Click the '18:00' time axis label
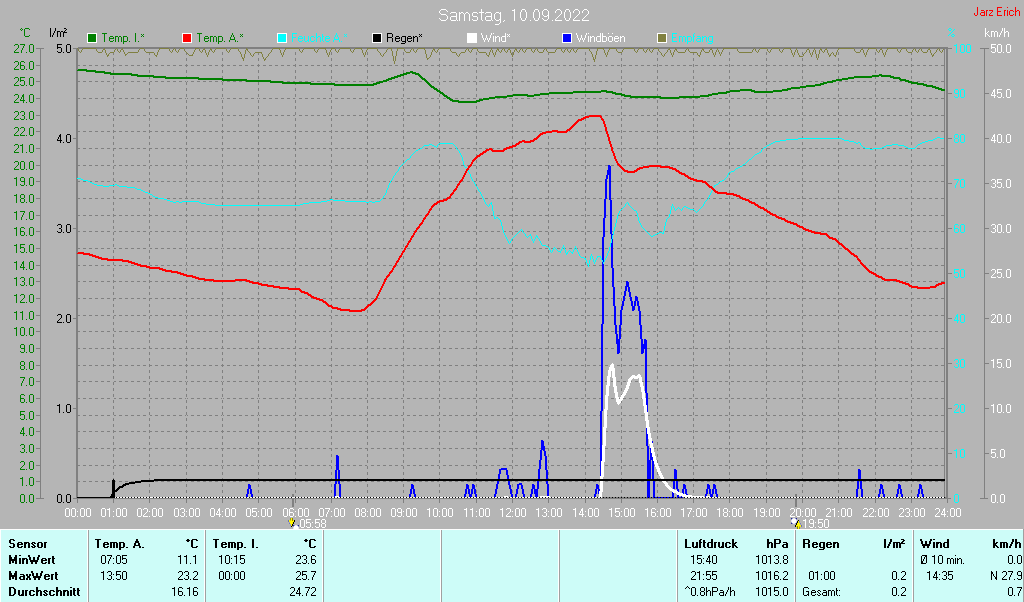Viewport: 1024px width, 602px height. click(x=729, y=513)
